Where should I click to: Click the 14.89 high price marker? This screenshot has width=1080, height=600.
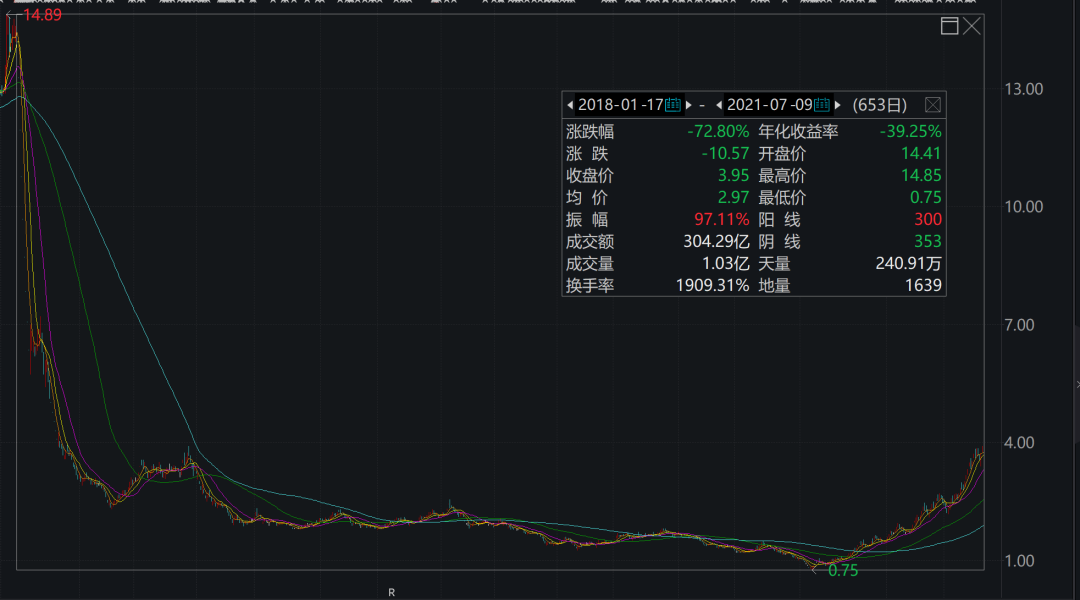[x=42, y=14]
